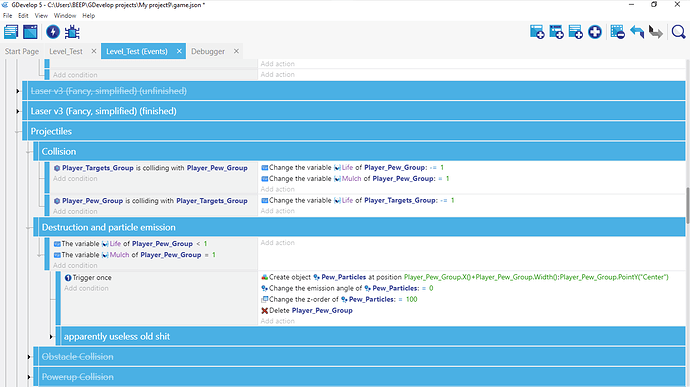Click variable icon of Mulch = 1 condition
Viewport: 690px width, 387px height.
[57, 255]
